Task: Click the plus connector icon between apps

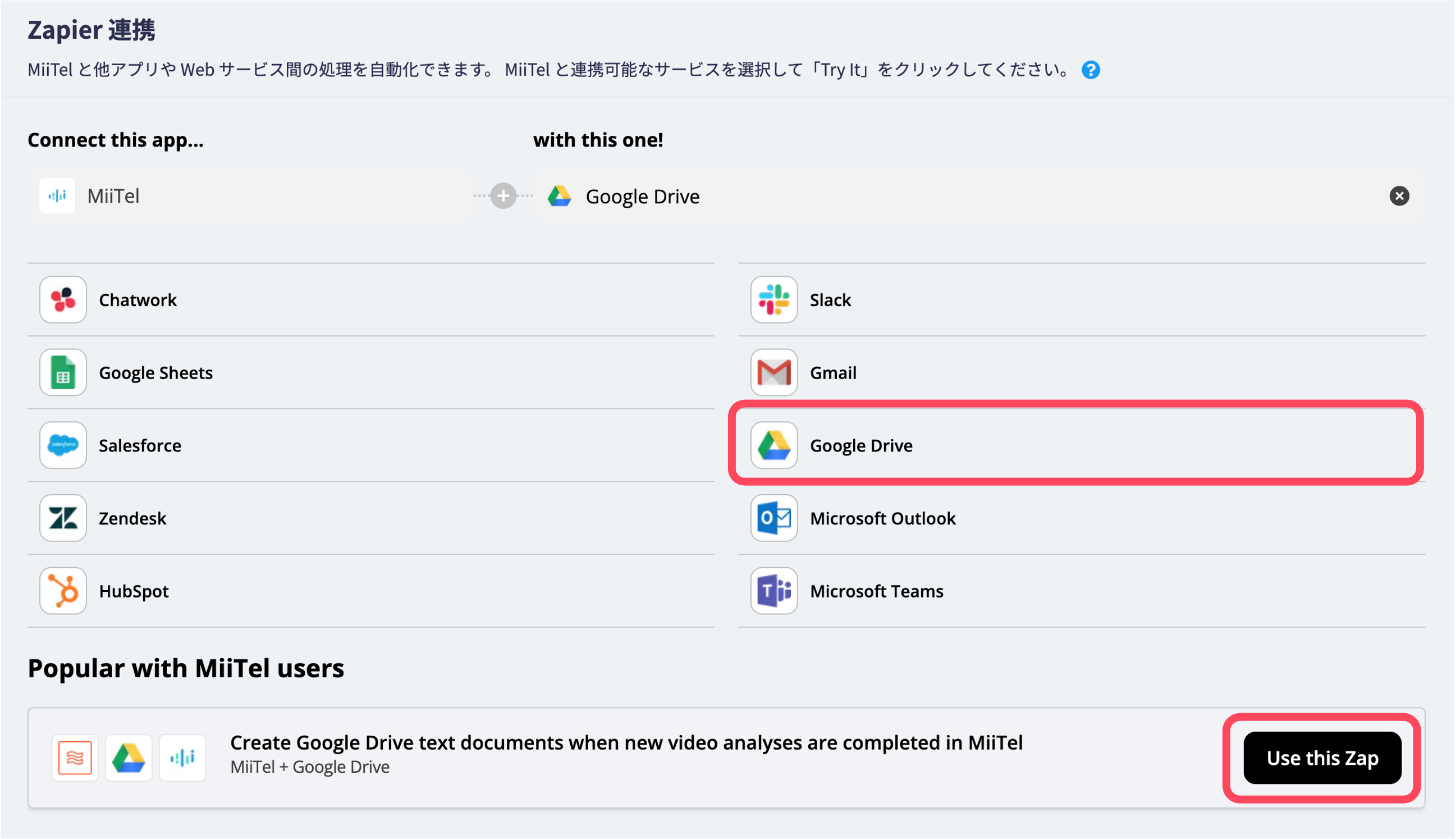Action: pyautogui.click(x=503, y=196)
